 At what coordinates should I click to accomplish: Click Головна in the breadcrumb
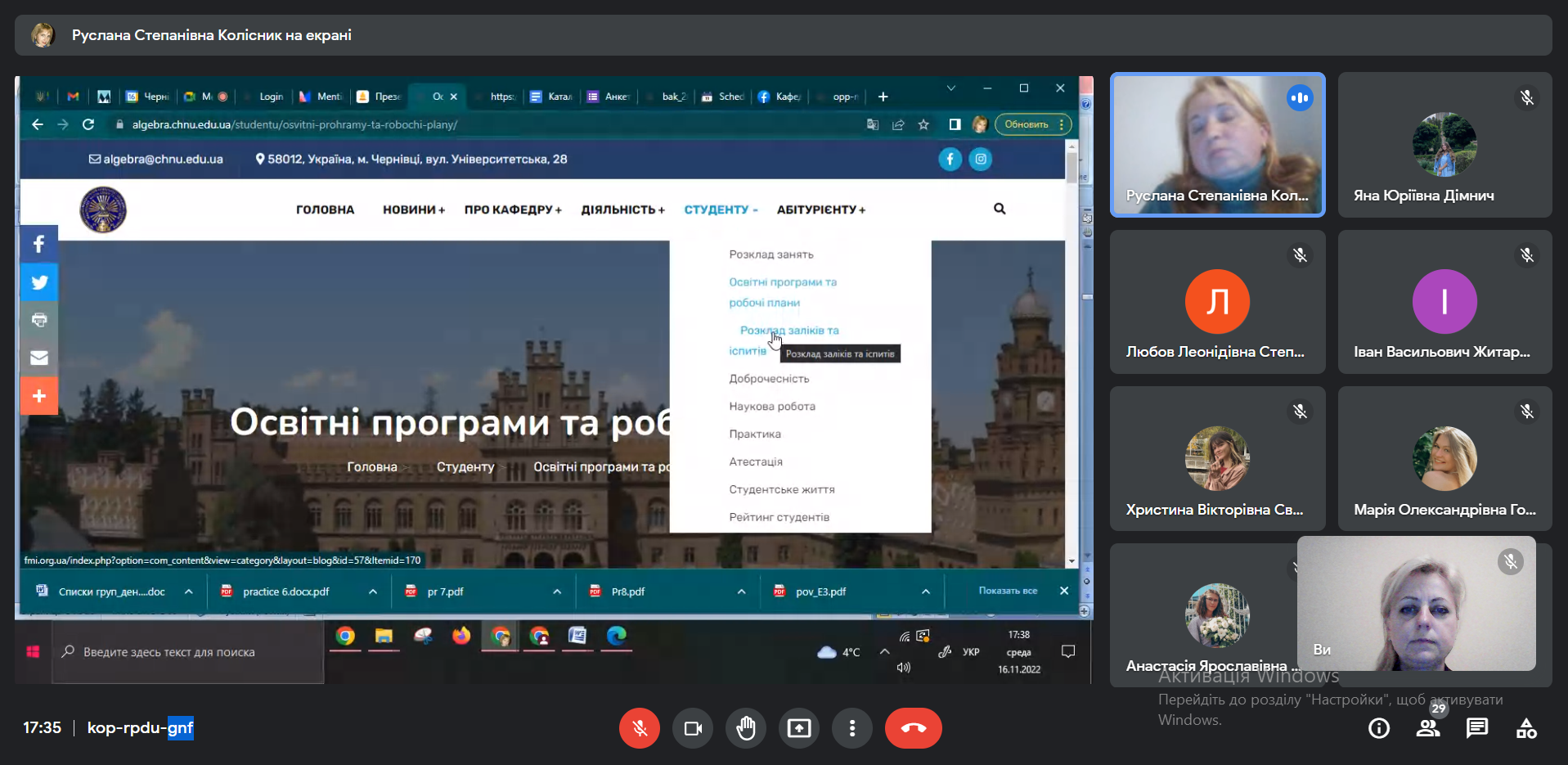pyautogui.click(x=372, y=467)
